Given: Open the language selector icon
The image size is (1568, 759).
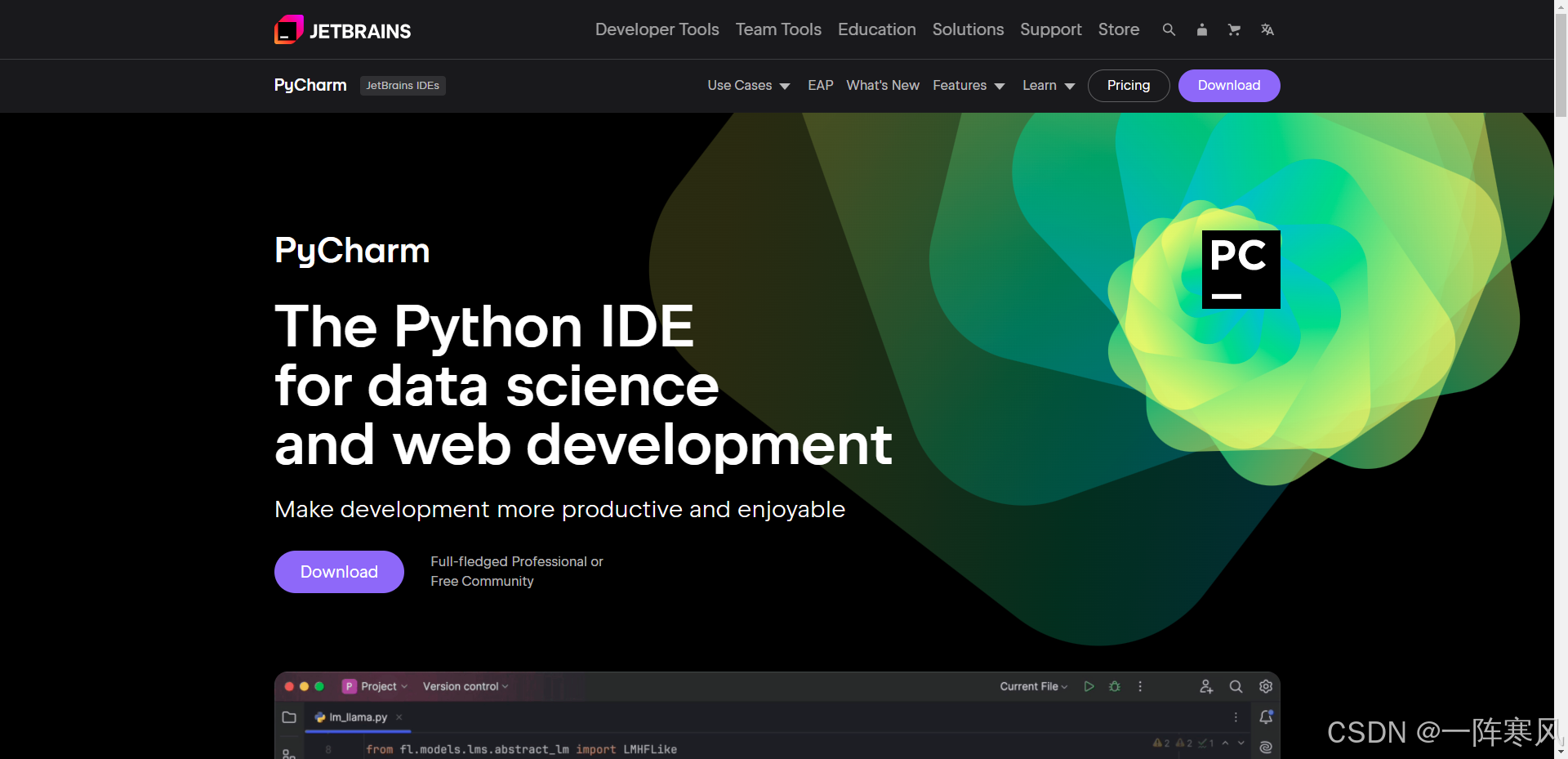Looking at the screenshot, I should pos(1267,29).
